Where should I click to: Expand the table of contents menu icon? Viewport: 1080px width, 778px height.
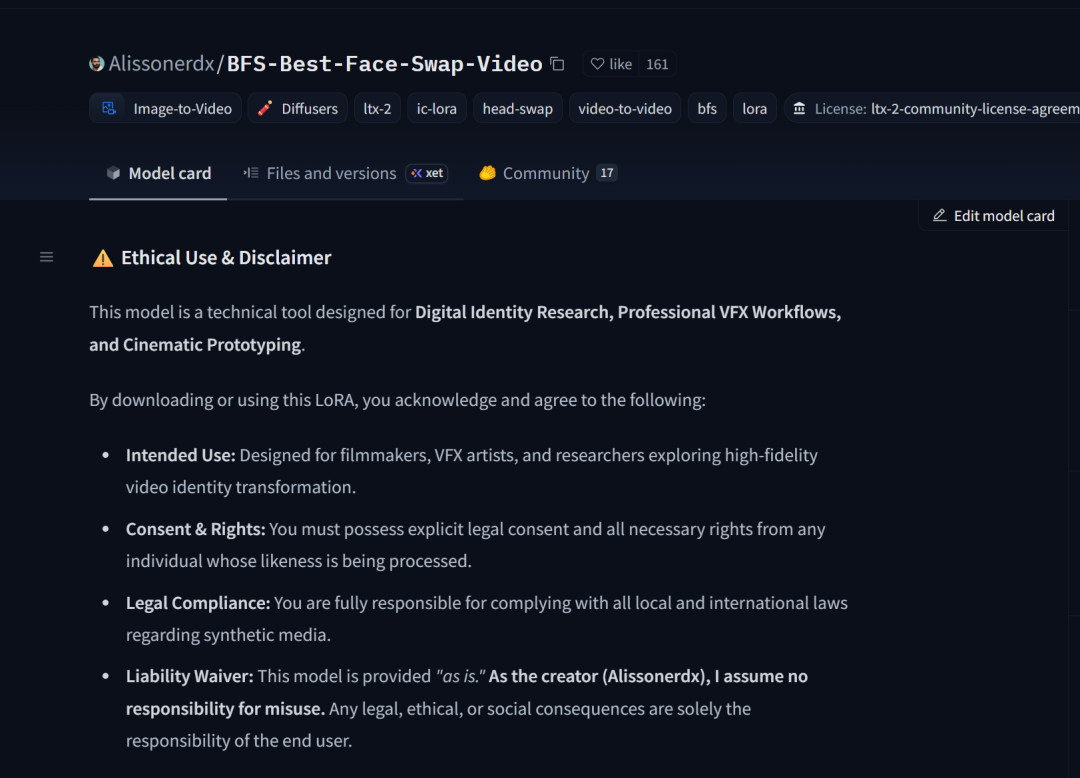pos(46,257)
